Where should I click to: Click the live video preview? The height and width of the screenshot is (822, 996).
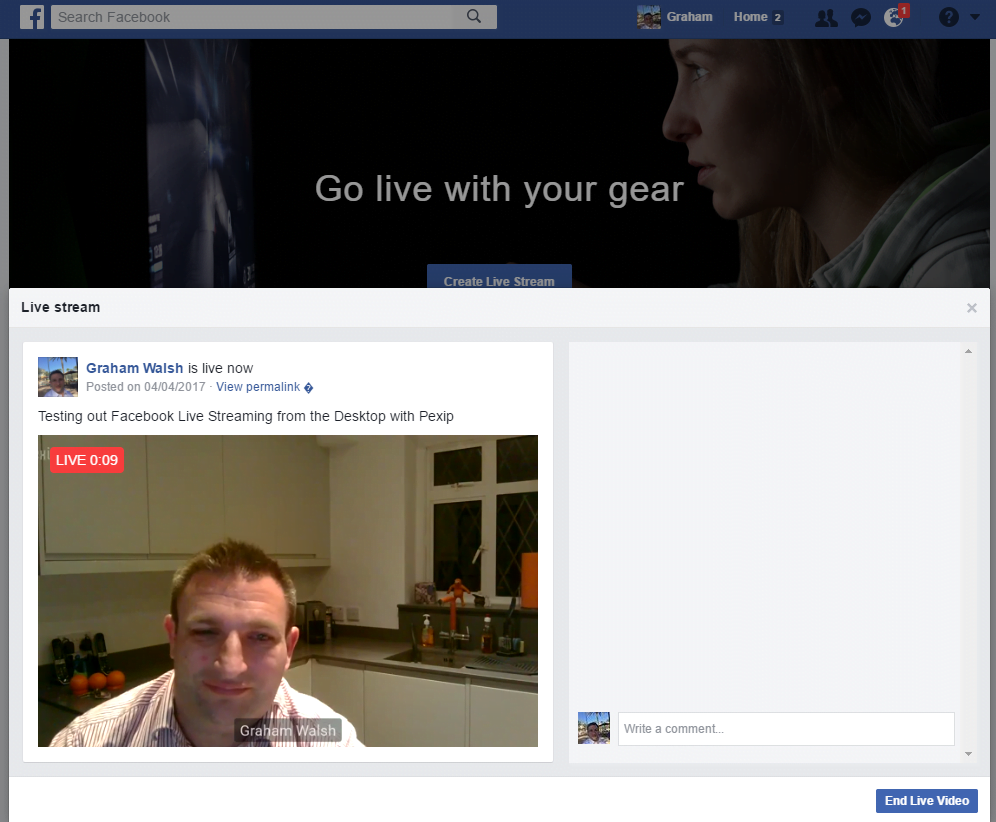pyautogui.click(x=288, y=591)
